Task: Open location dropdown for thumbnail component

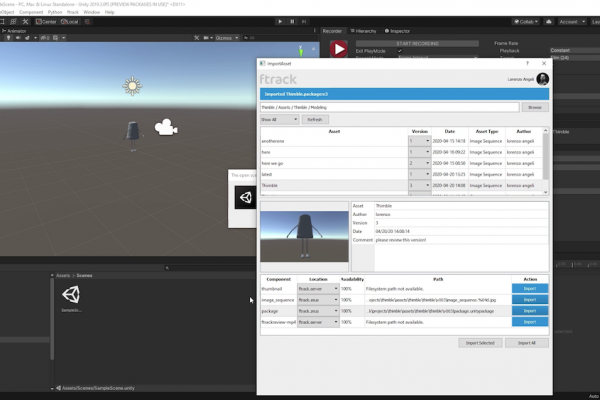Action: tap(318, 289)
